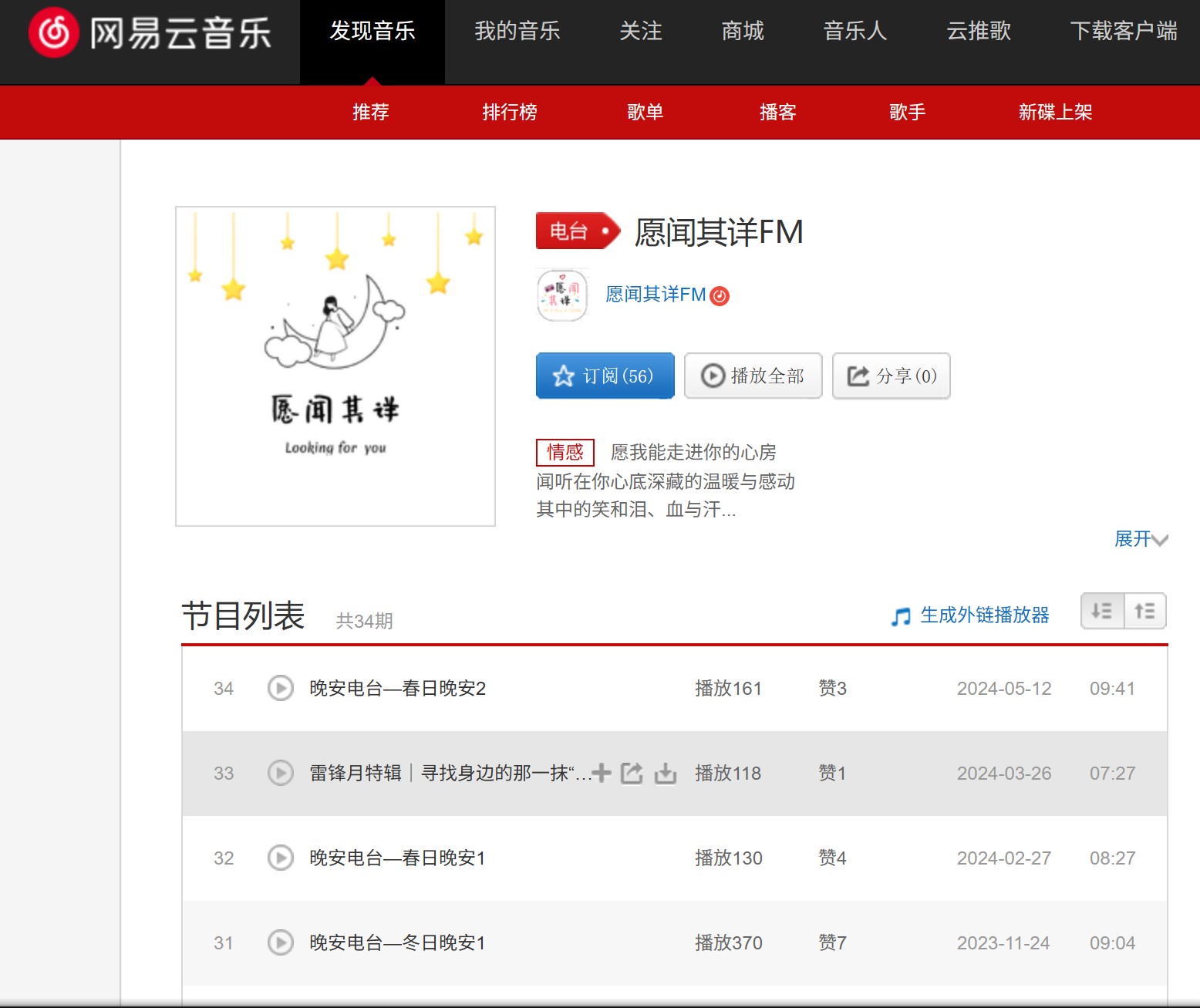Play episode 31 晚安电台—冬日晚安1
This screenshot has height=1008, width=1200.
[281, 942]
